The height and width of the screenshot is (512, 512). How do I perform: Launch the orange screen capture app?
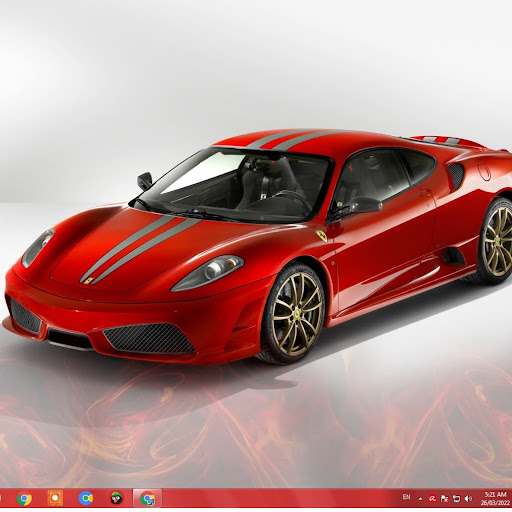pos(55,498)
